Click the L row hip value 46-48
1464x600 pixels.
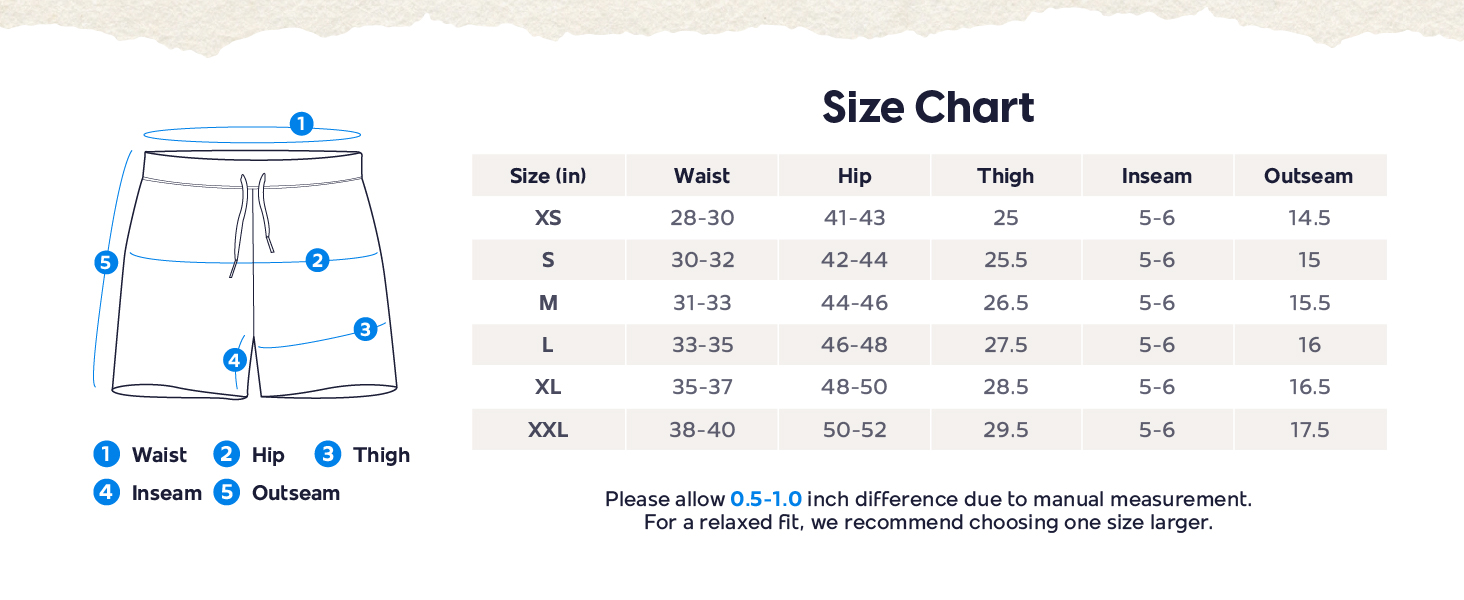click(x=854, y=345)
